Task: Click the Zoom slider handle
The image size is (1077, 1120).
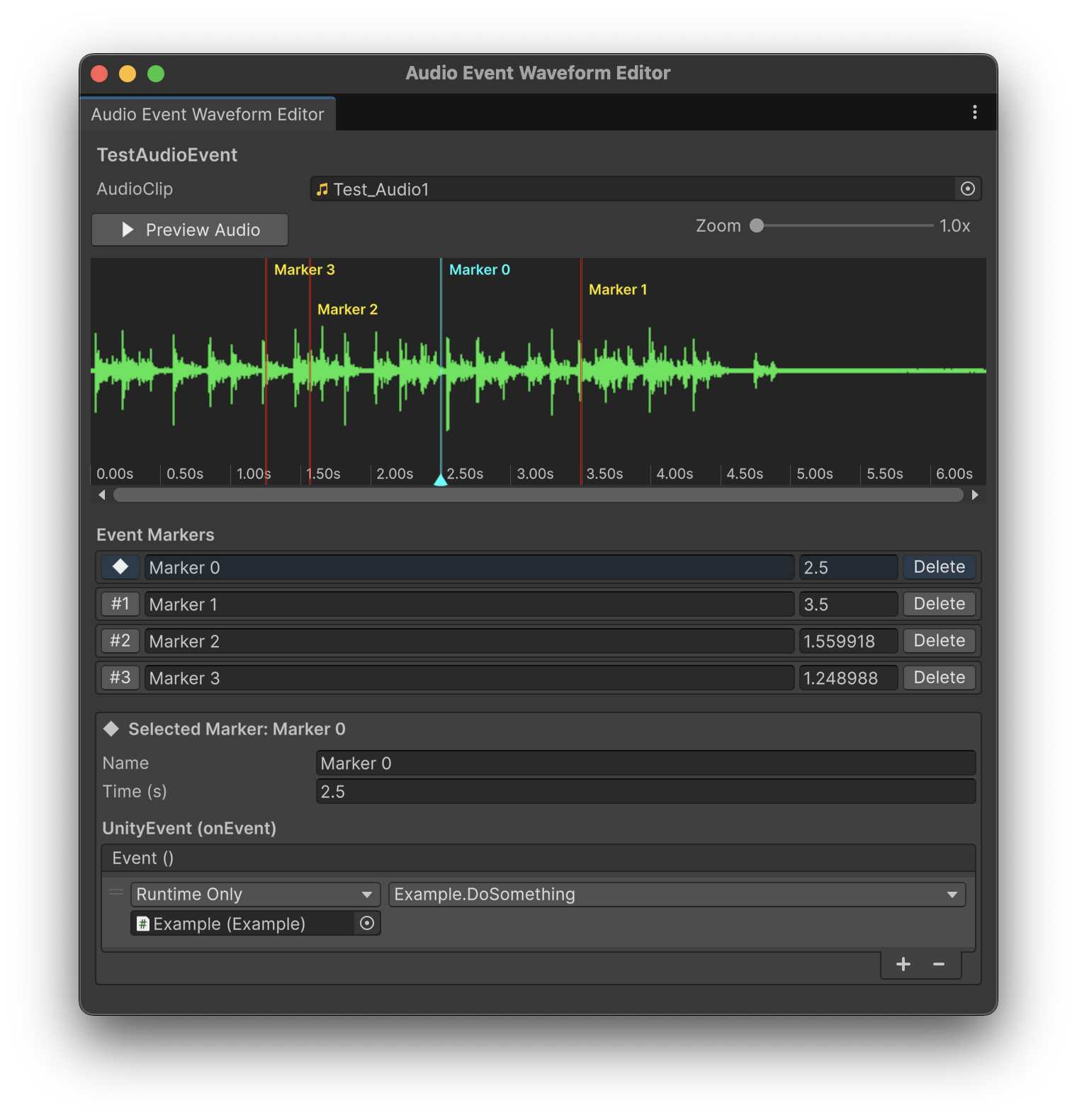Action: [x=757, y=225]
